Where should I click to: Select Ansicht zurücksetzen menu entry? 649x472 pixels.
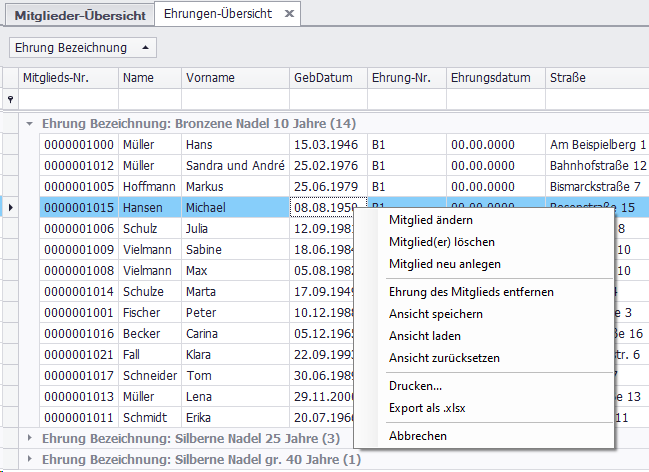[x=444, y=358]
